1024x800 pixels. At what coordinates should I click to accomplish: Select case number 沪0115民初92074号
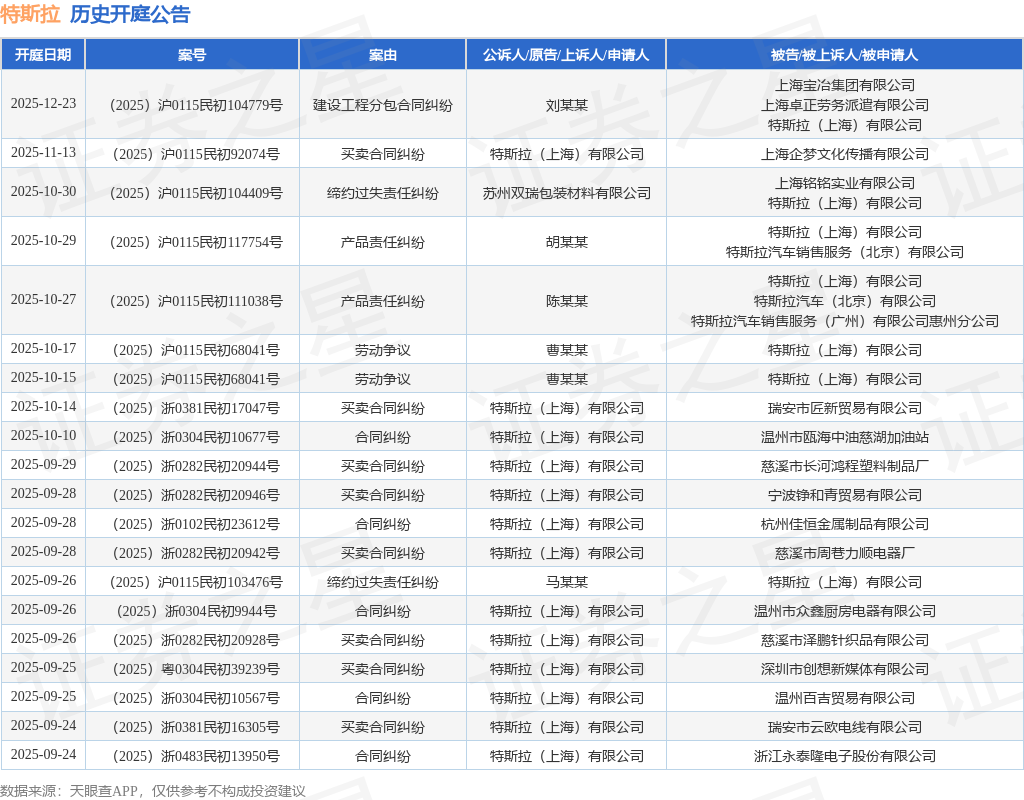click(196, 154)
